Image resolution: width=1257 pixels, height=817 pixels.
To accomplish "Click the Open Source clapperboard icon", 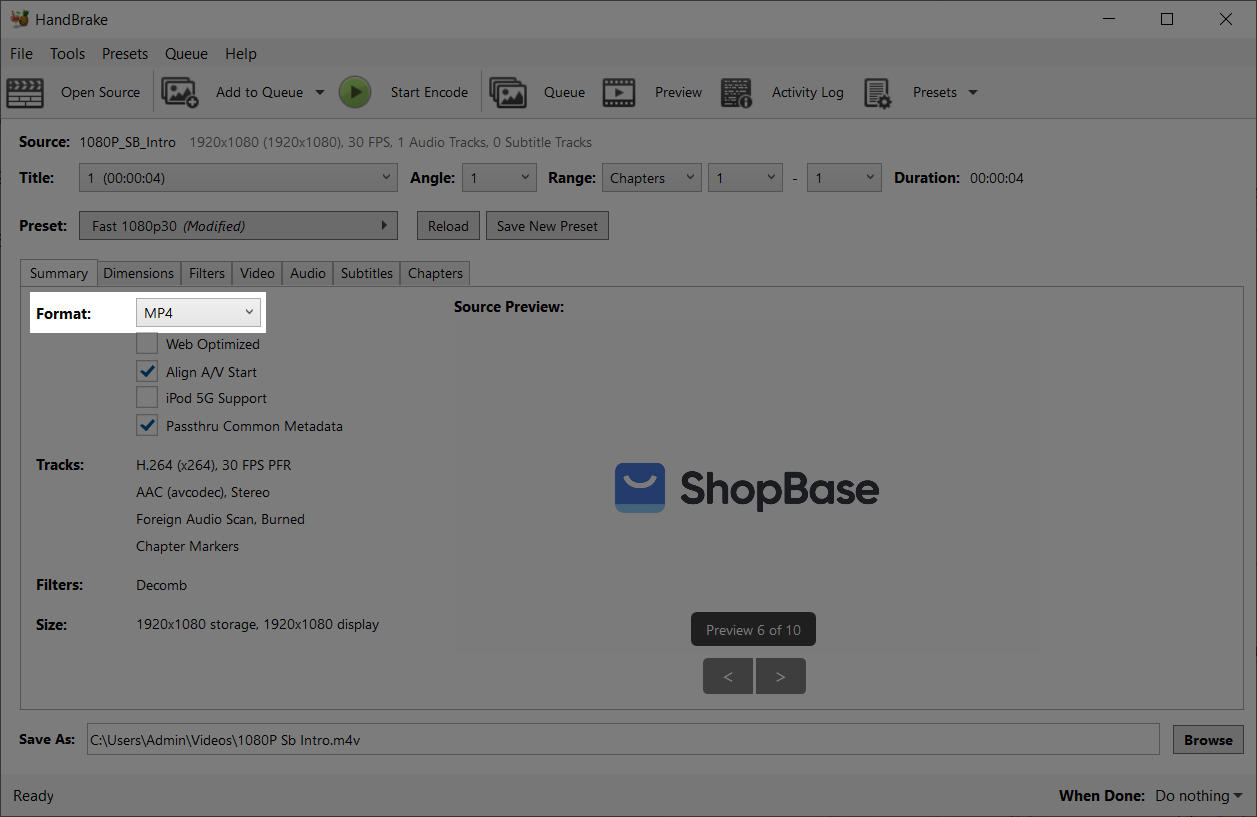I will (x=25, y=92).
